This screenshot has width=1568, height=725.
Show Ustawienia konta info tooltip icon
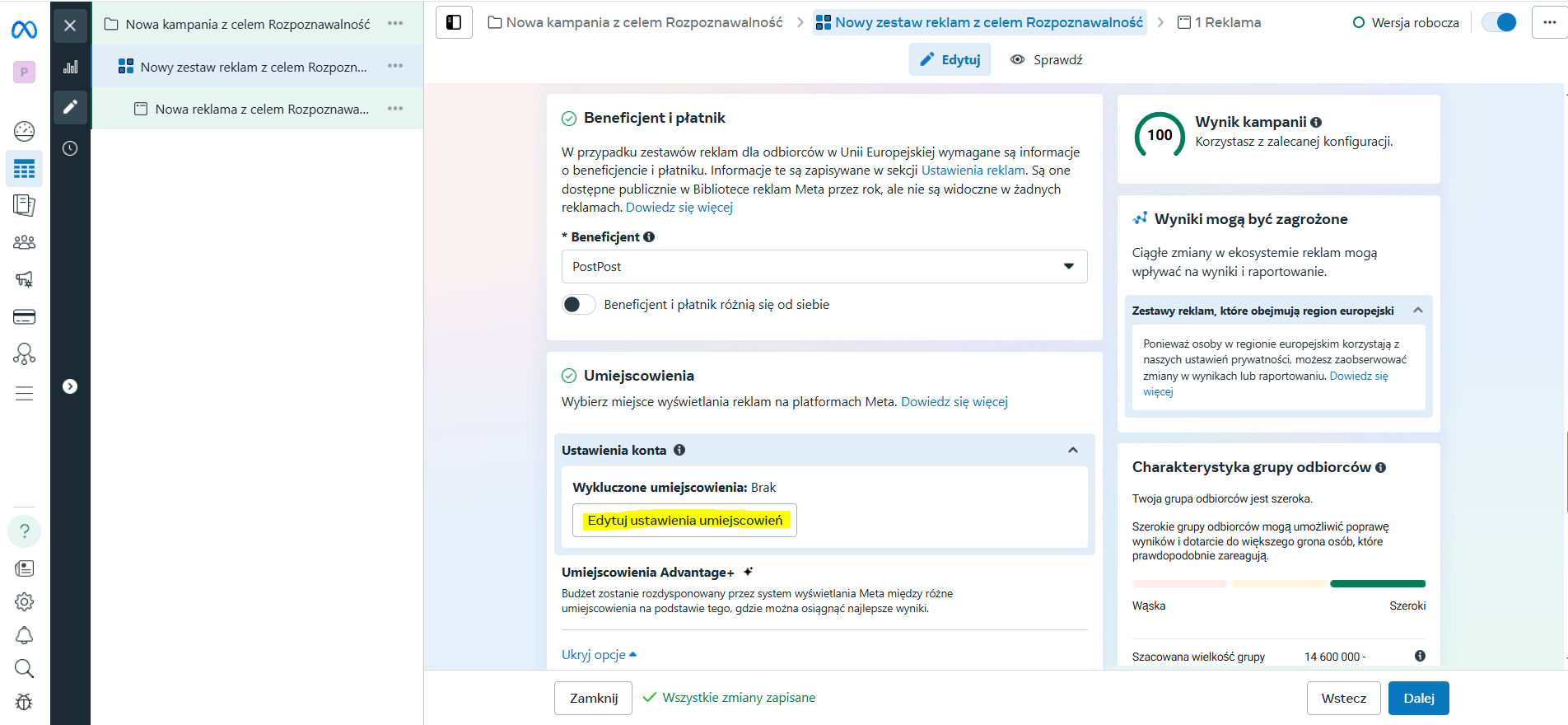click(x=679, y=450)
